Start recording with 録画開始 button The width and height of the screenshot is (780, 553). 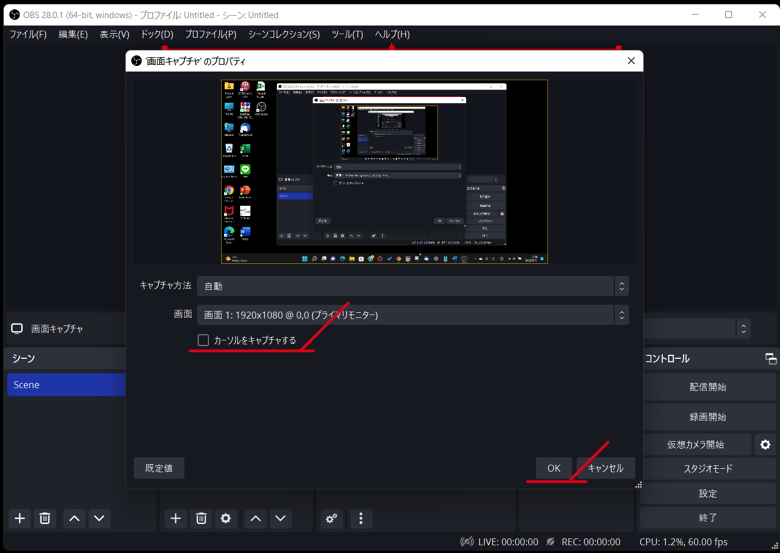[x=707, y=417]
